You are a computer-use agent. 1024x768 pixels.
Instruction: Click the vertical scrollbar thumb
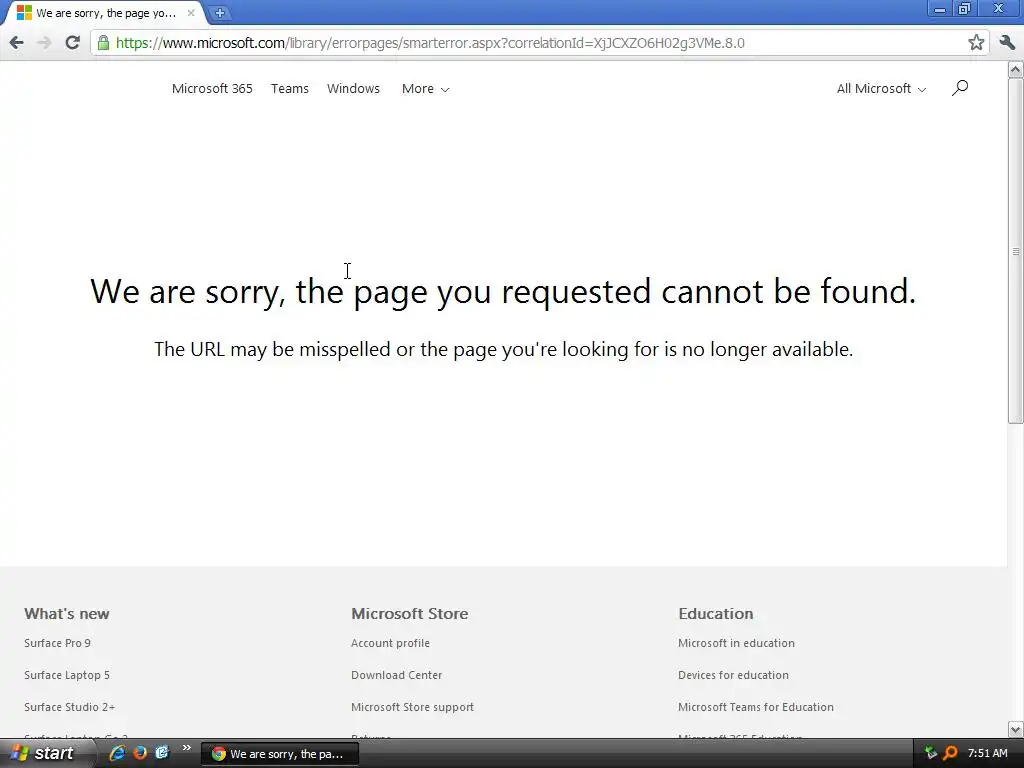(1016, 251)
